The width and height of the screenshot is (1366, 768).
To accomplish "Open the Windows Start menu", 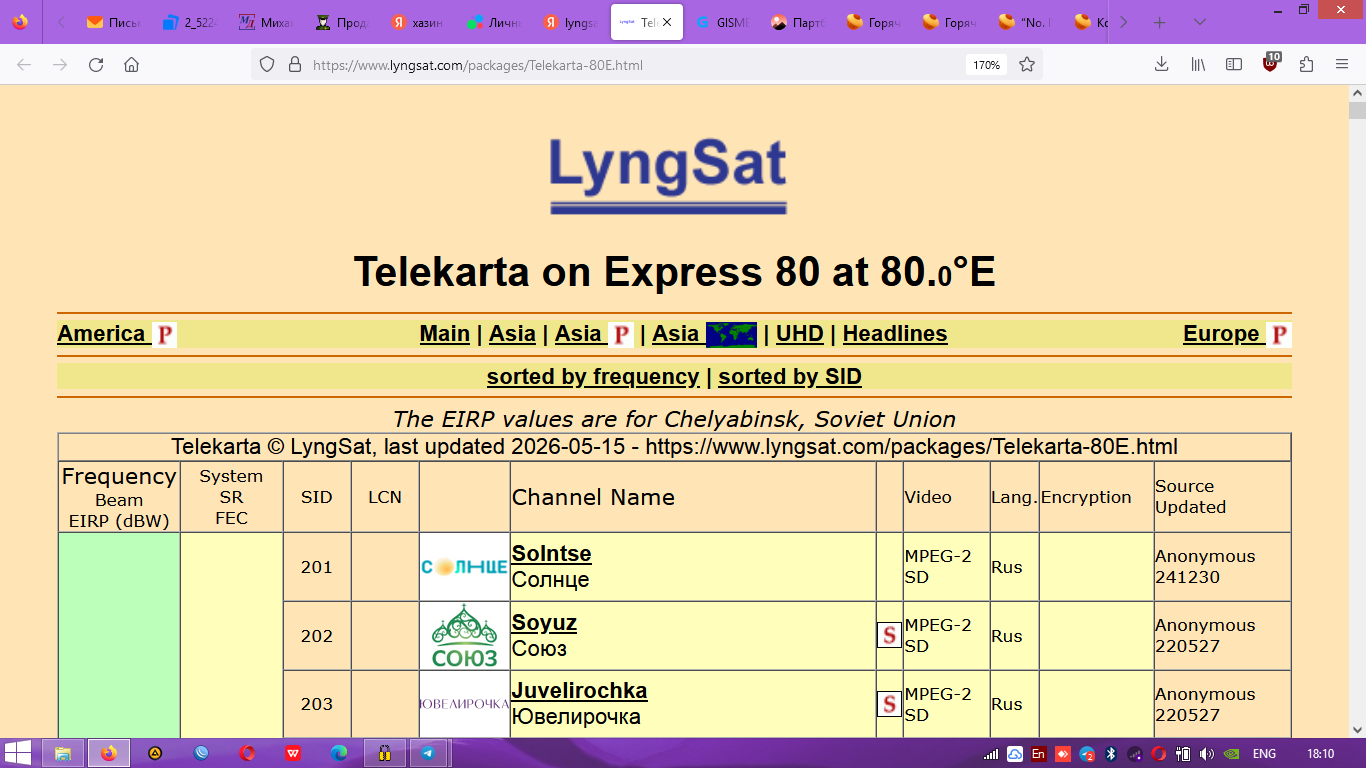I will point(18,753).
